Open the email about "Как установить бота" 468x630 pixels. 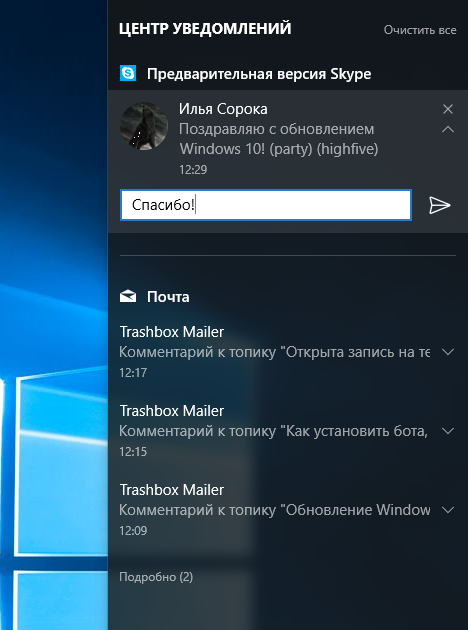pyautogui.click(x=275, y=431)
